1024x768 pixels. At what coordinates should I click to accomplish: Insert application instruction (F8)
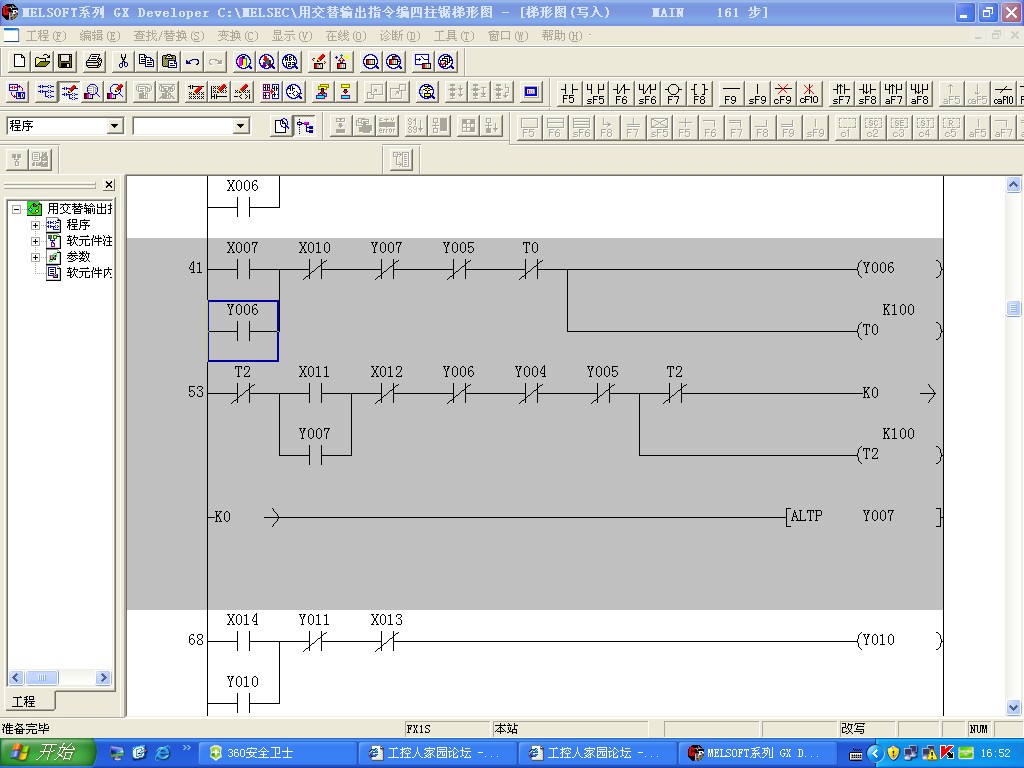[x=699, y=93]
